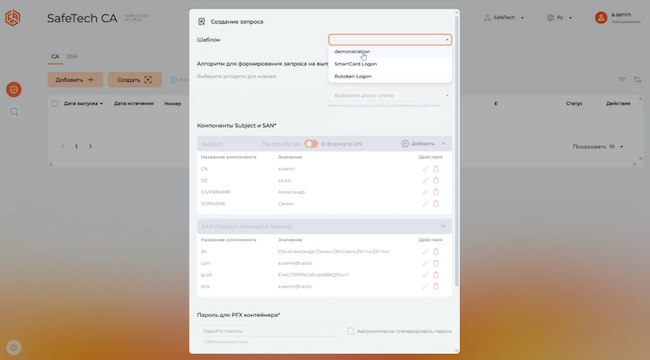Go to next table page
This screenshot has height=360, width=650.
[x=90, y=146]
